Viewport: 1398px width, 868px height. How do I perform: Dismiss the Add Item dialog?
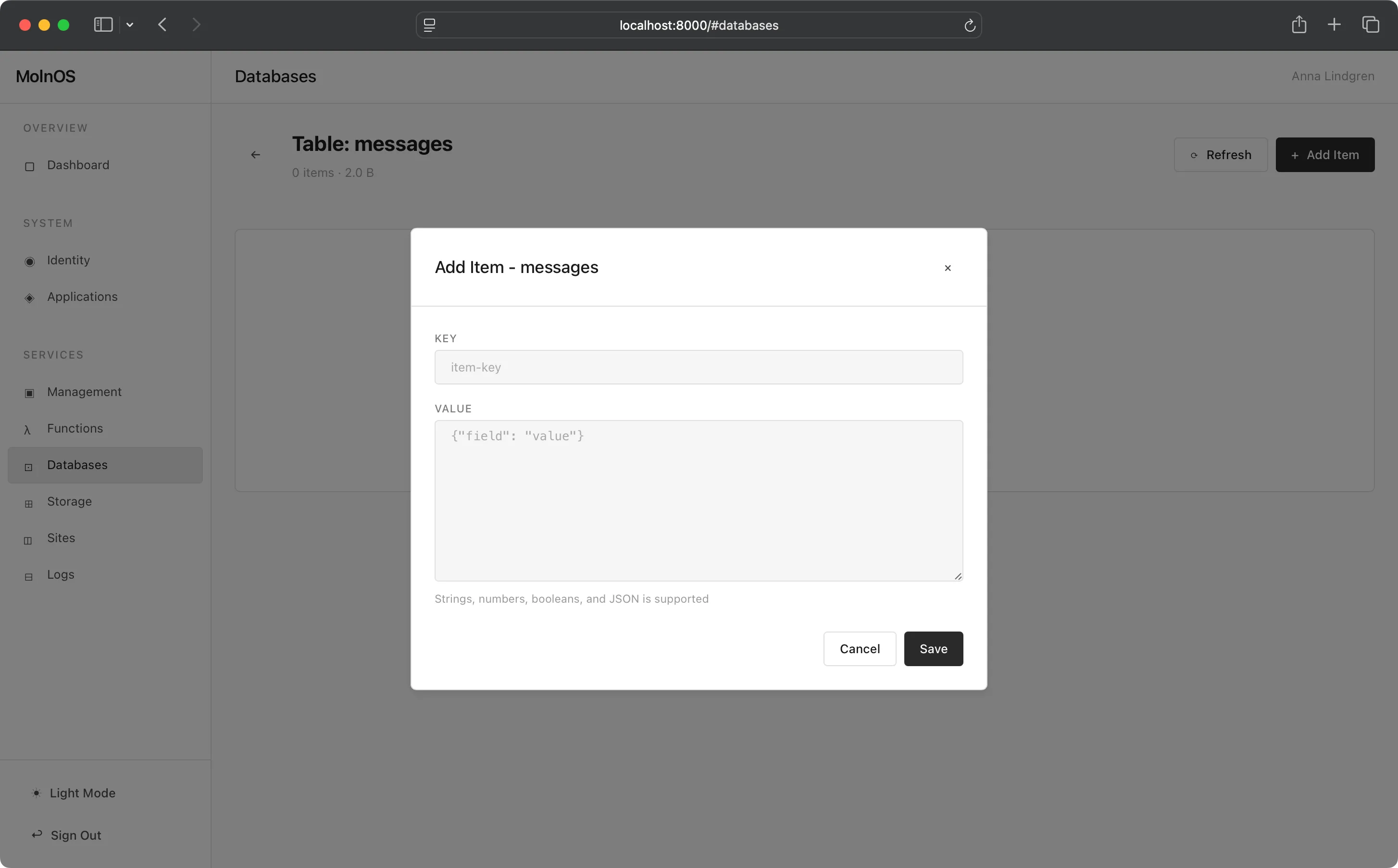948,268
